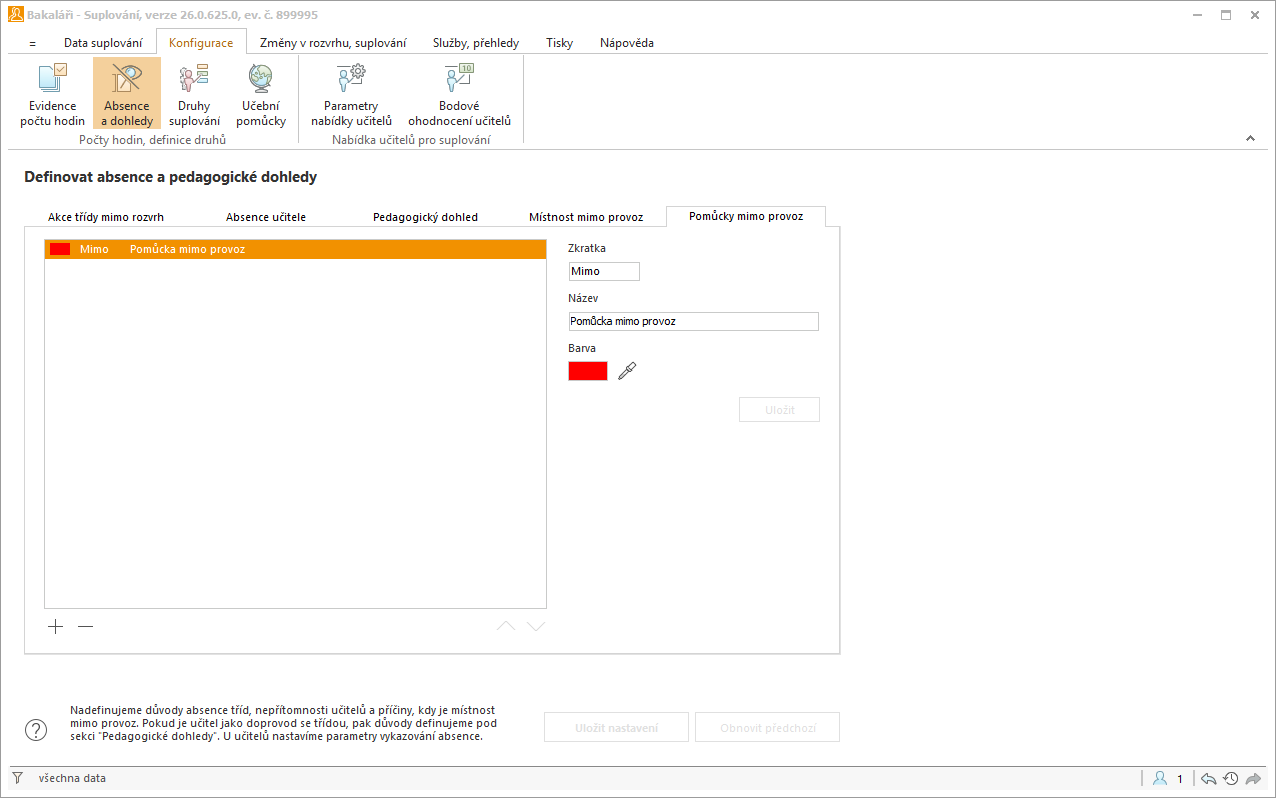1276x798 pixels.
Task: Click the Uložit button
Action: pos(779,410)
